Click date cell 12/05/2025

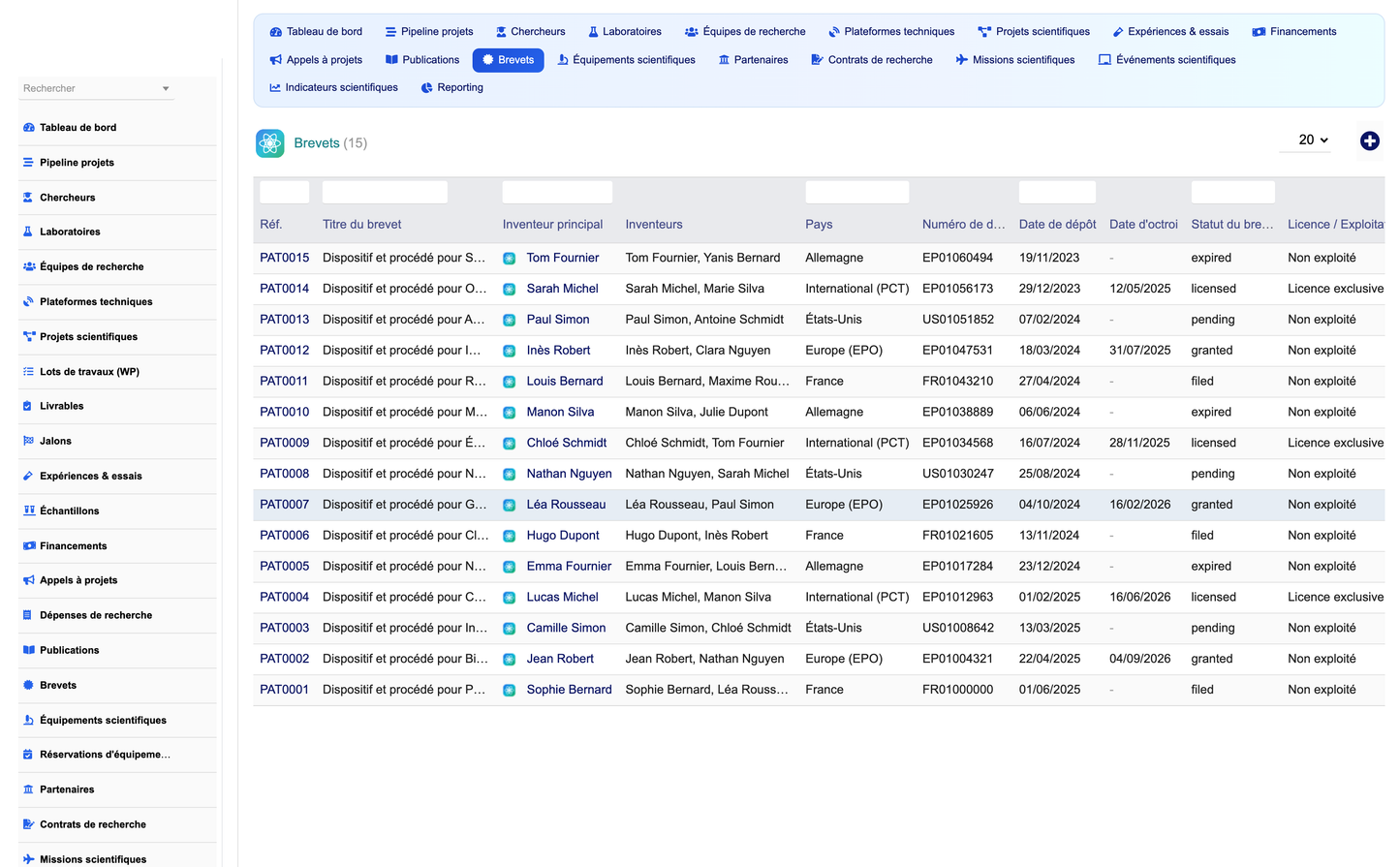pos(1140,289)
